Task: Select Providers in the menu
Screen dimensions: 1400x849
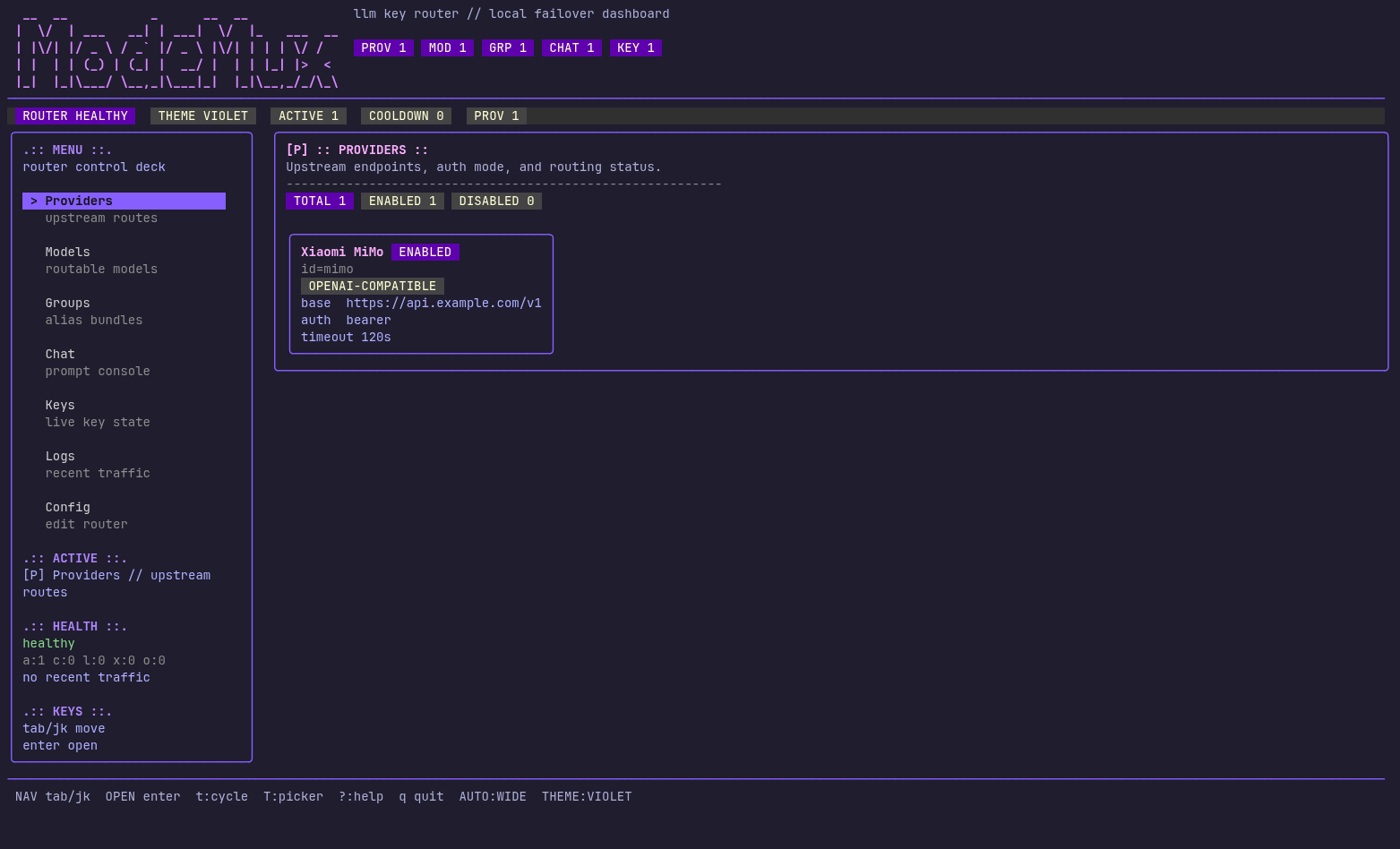Action: coord(124,201)
